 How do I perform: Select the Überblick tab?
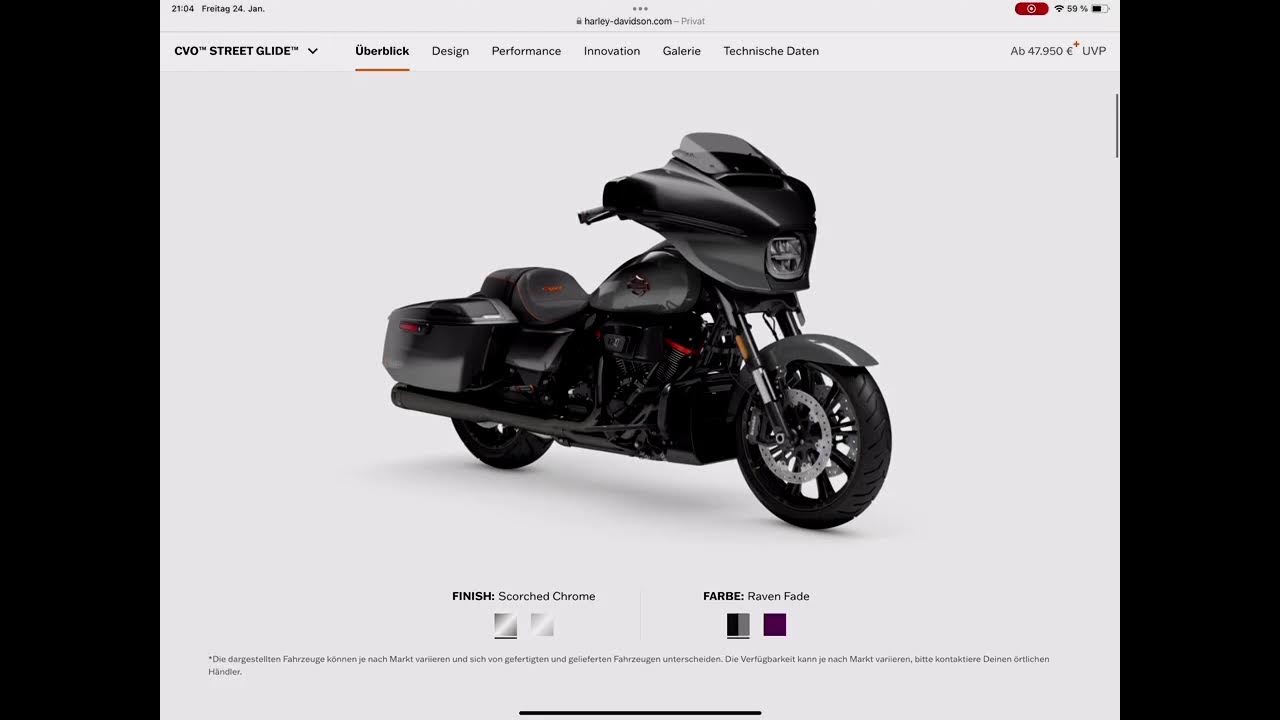click(382, 51)
